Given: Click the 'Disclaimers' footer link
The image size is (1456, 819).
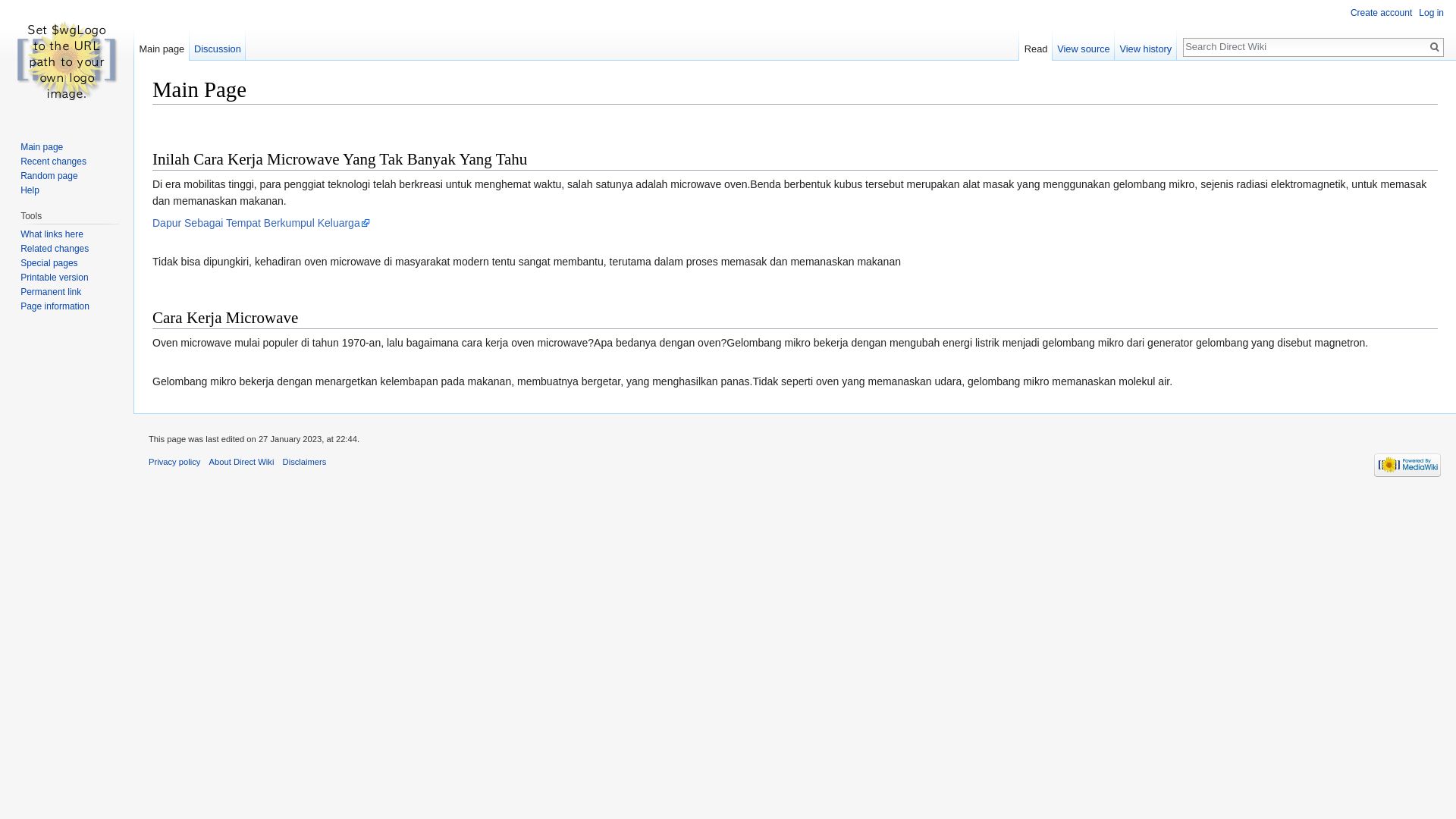Looking at the screenshot, I should [x=304, y=462].
